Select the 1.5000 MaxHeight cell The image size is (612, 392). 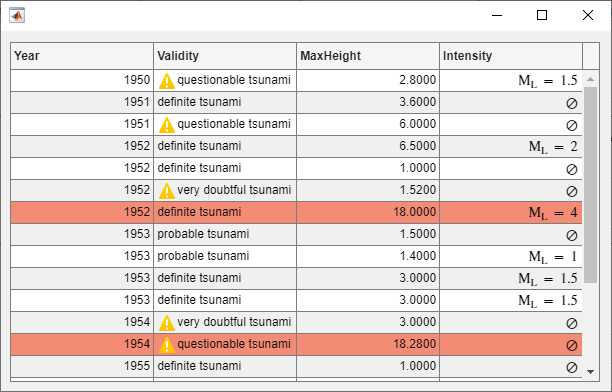tap(368, 234)
